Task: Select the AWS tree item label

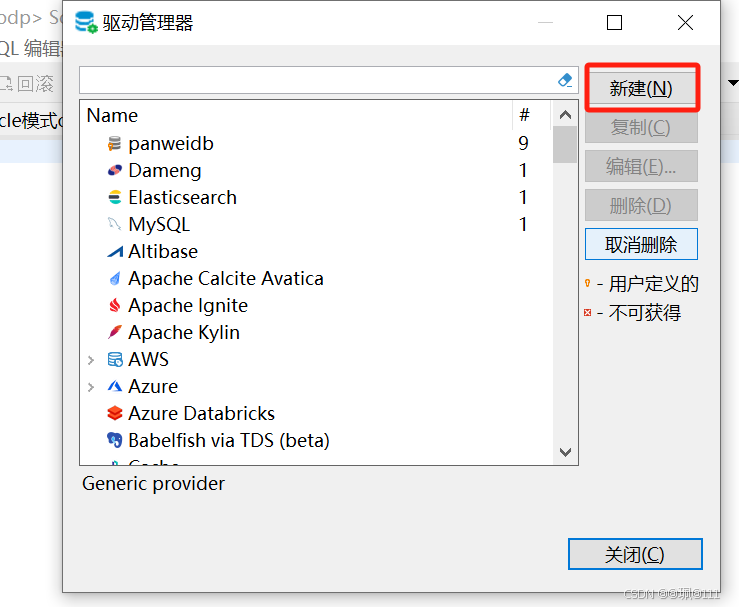Action: click(148, 359)
